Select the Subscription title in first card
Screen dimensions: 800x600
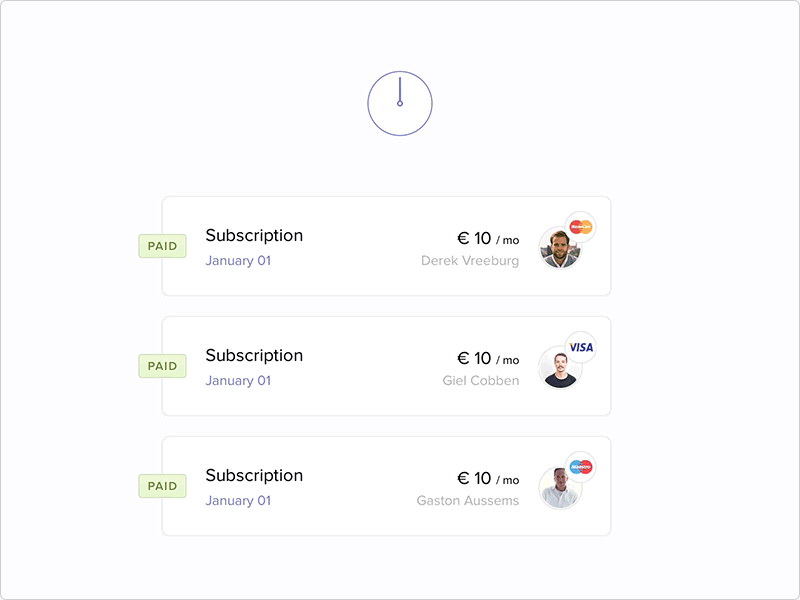click(254, 236)
